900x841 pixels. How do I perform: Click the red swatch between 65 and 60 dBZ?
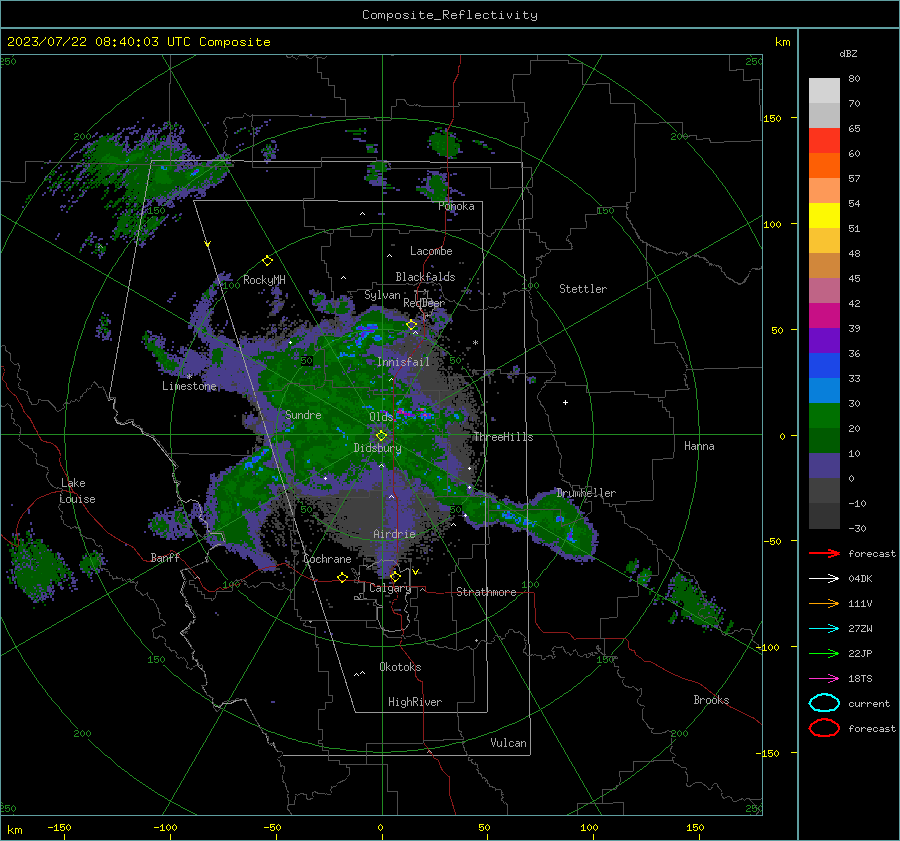(x=824, y=141)
